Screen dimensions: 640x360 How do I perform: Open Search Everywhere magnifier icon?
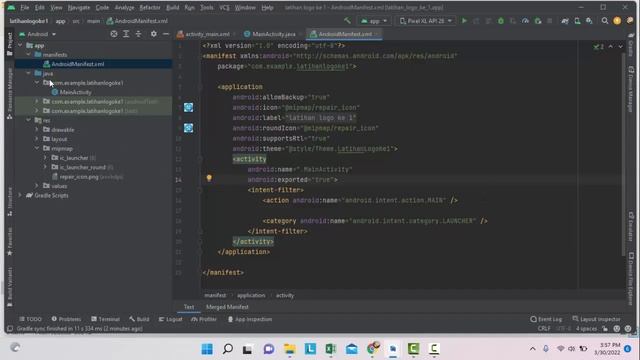tap(605, 21)
